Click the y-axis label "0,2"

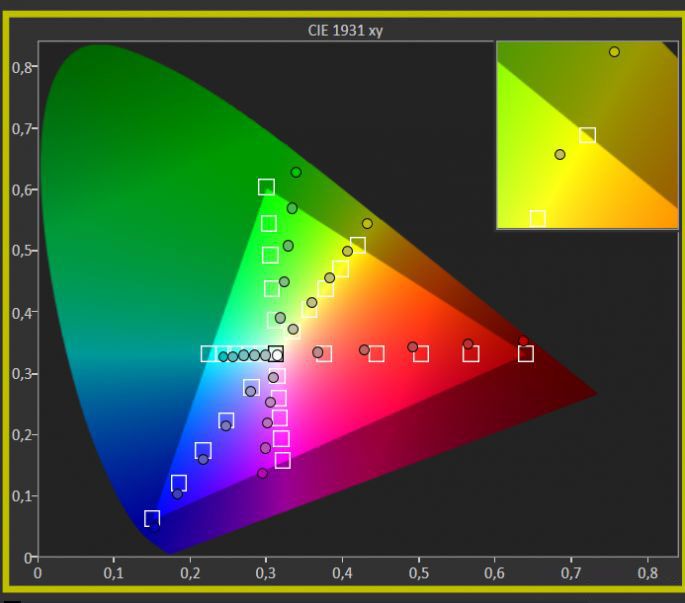point(21,436)
